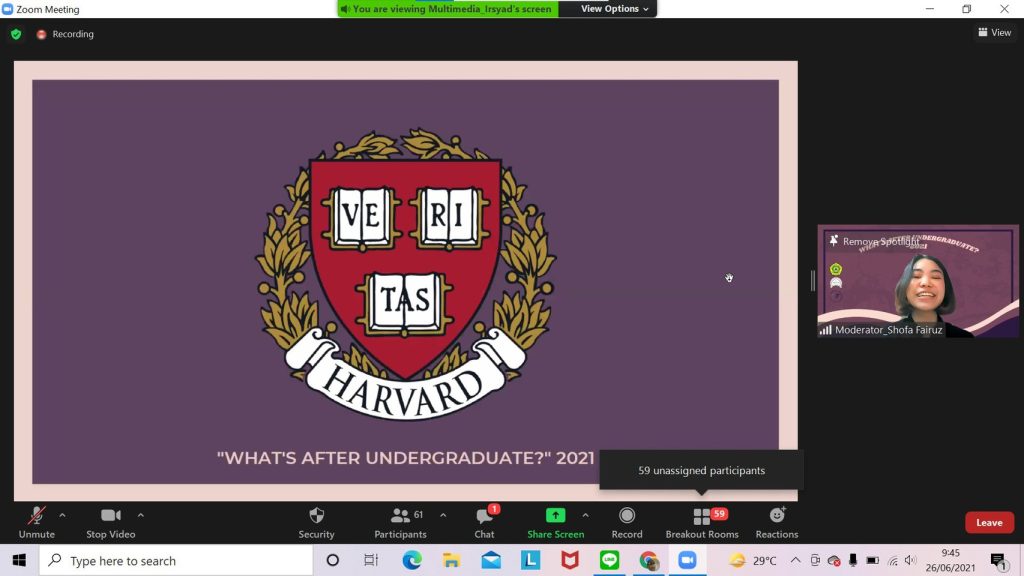Open the Participants panel

[400, 522]
